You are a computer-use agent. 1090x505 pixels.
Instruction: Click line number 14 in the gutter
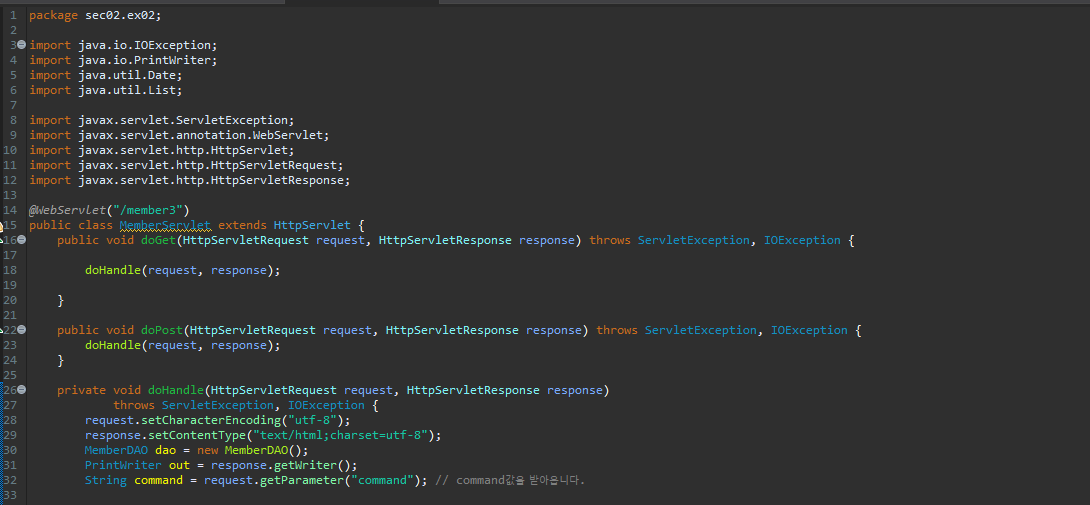pyautogui.click(x=10, y=210)
